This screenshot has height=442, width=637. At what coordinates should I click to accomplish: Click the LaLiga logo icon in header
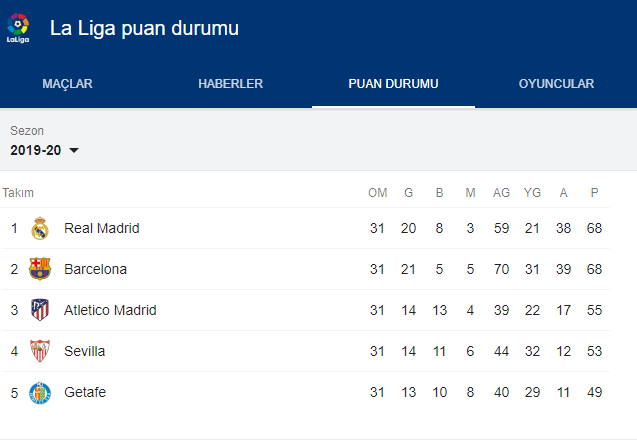click(18, 29)
